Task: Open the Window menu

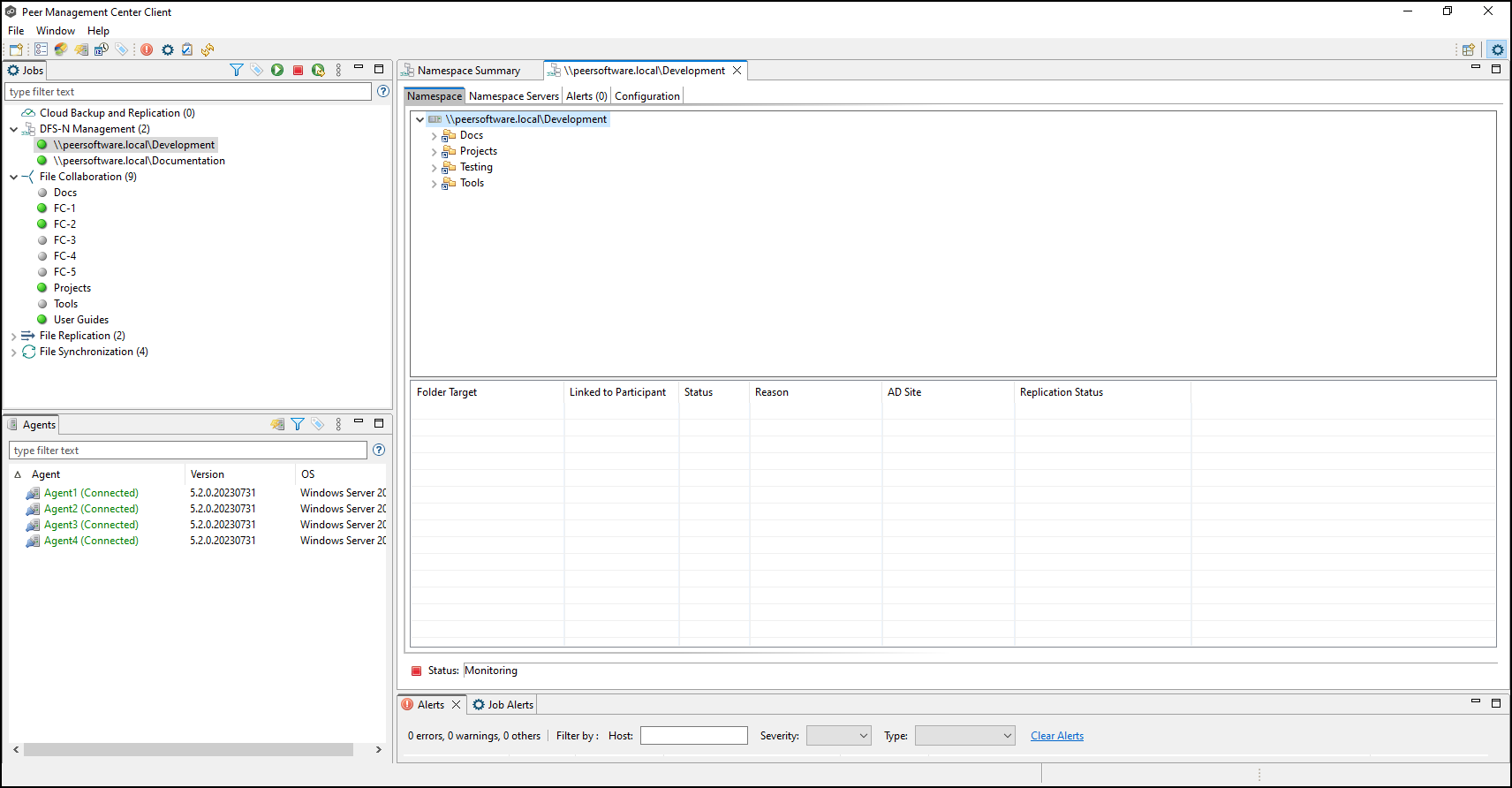Action: point(56,31)
